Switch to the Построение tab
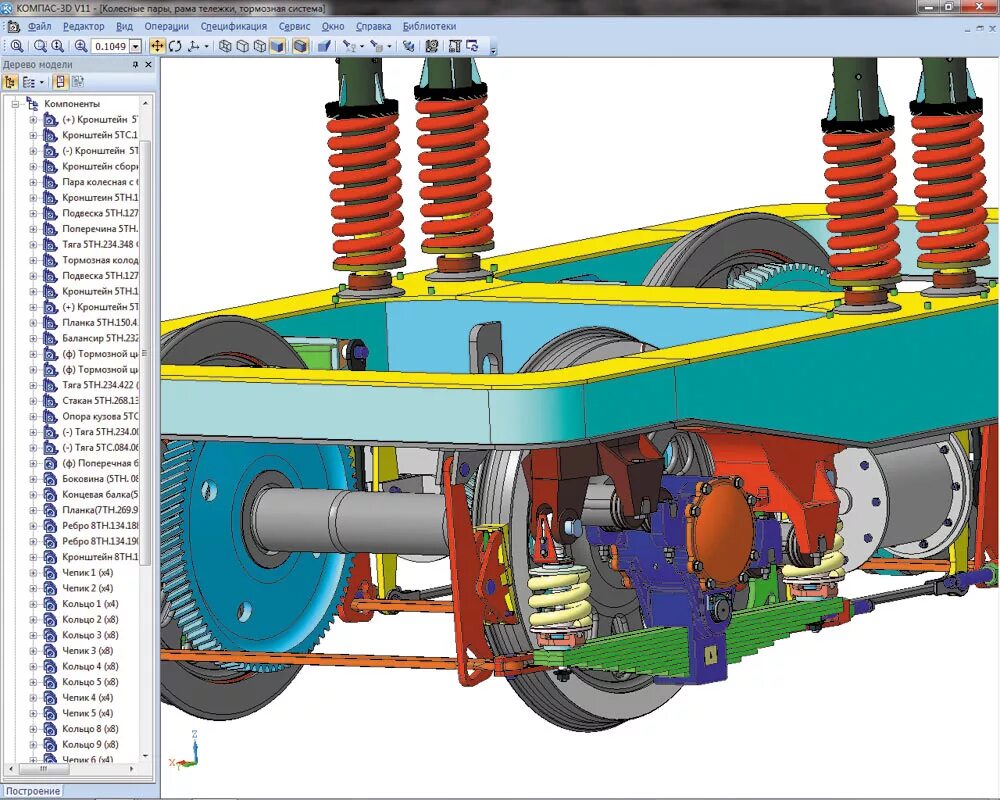Screen dimensions: 1000x800 click(x=33, y=791)
